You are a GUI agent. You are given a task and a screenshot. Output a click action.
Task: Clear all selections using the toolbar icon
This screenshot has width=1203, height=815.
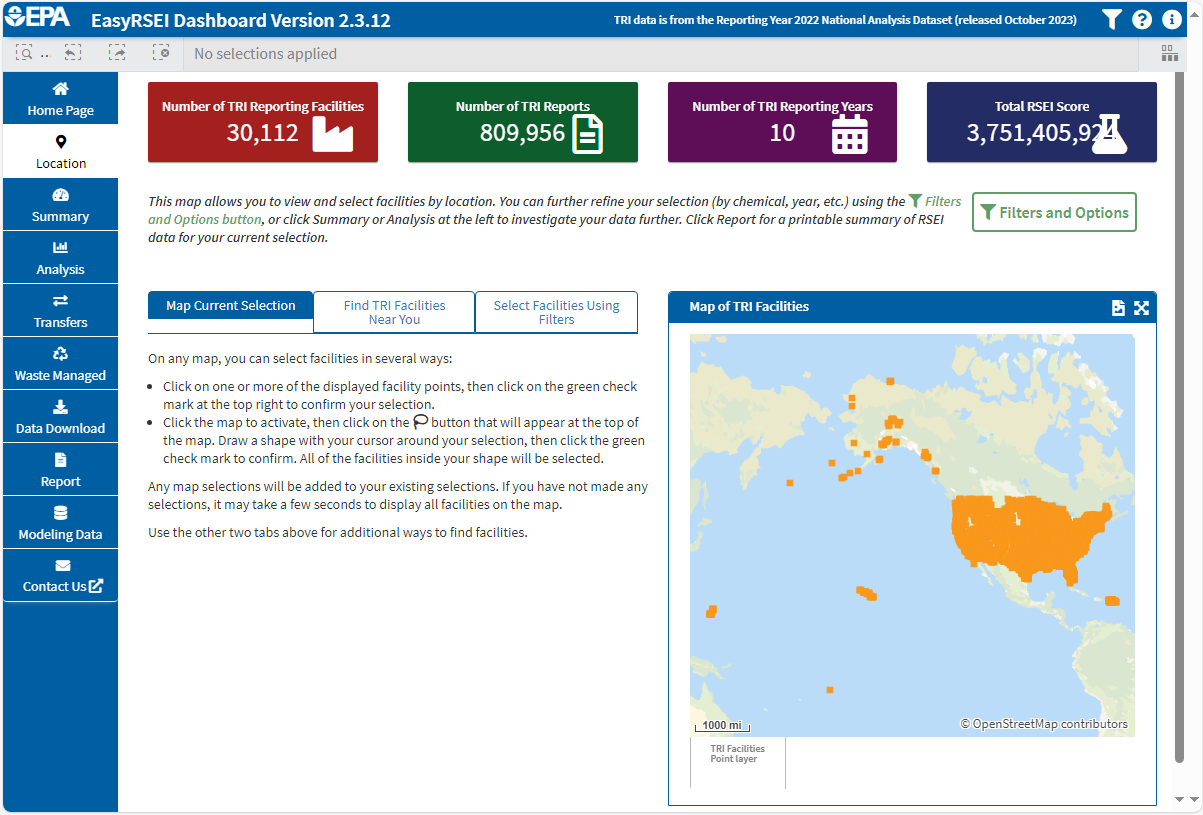tap(160, 52)
